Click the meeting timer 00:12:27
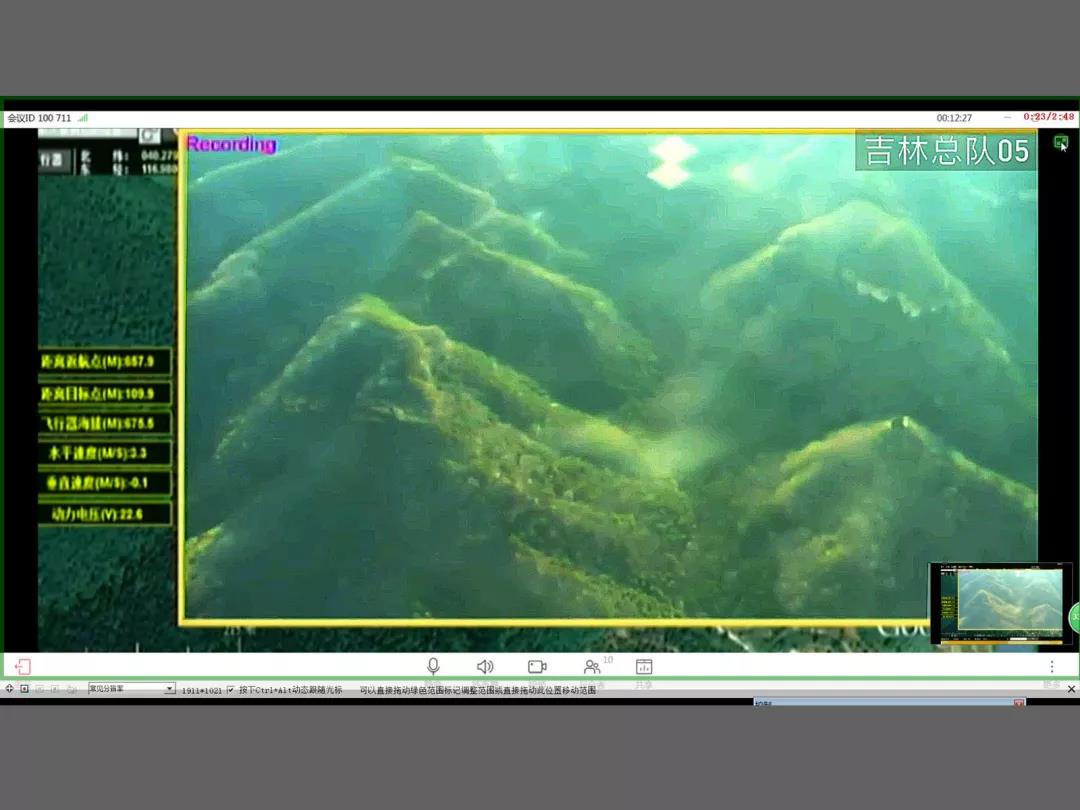1080x810 pixels. click(954, 118)
